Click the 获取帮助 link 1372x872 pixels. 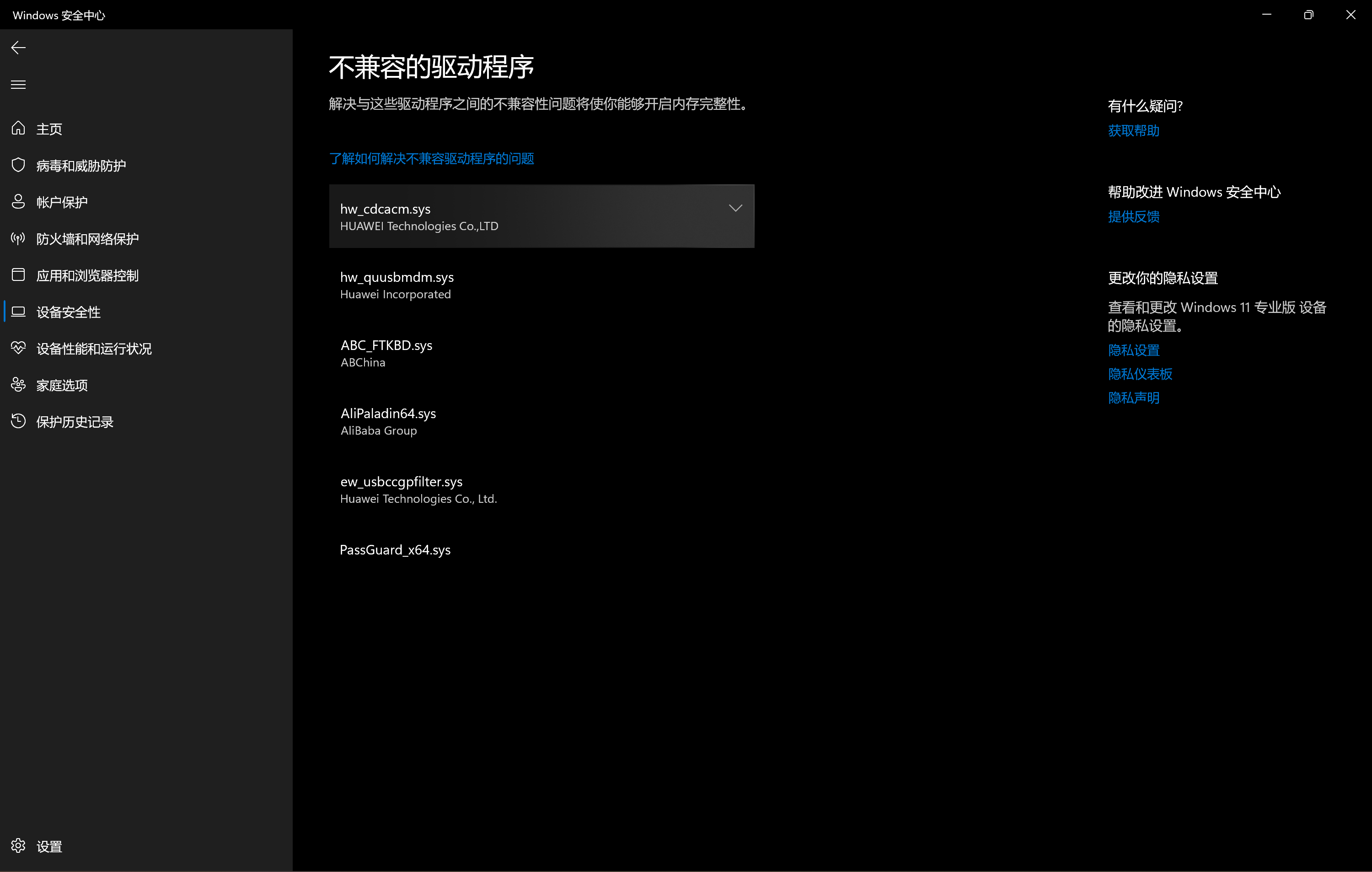(x=1133, y=131)
